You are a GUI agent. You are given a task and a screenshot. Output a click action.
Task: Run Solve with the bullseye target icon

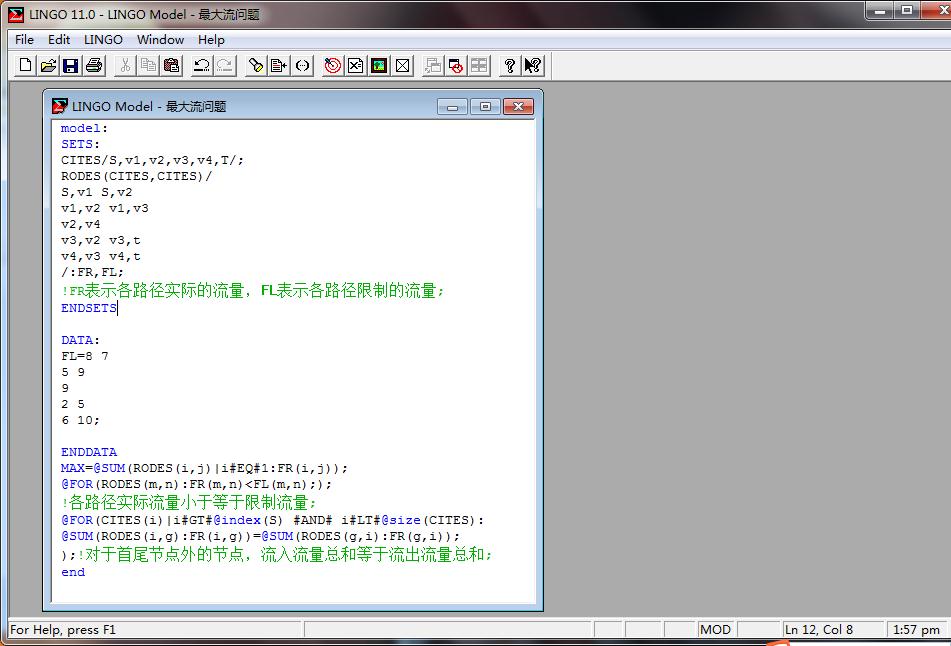tap(333, 66)
